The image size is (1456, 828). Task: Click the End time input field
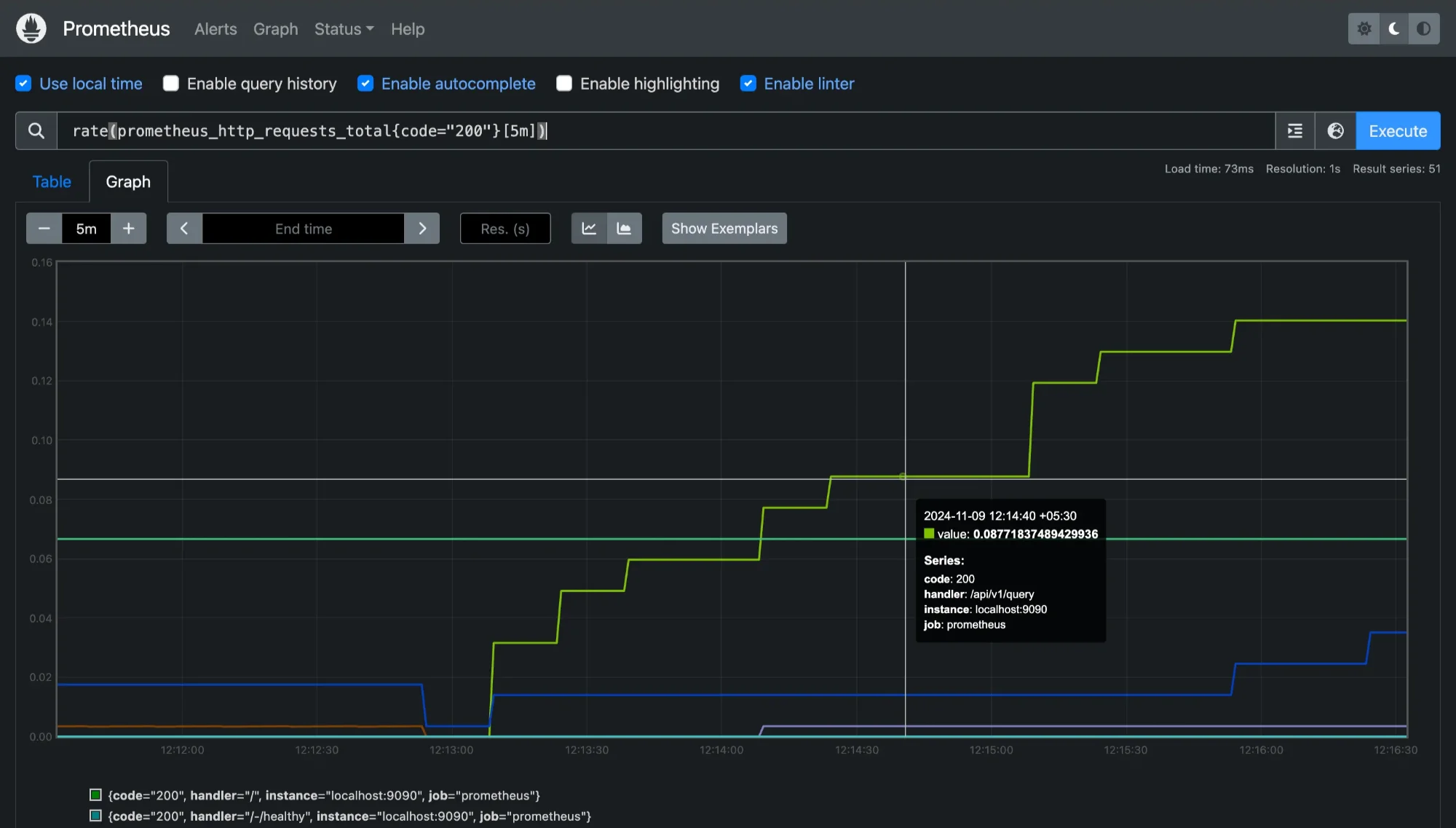pos(304,229)
